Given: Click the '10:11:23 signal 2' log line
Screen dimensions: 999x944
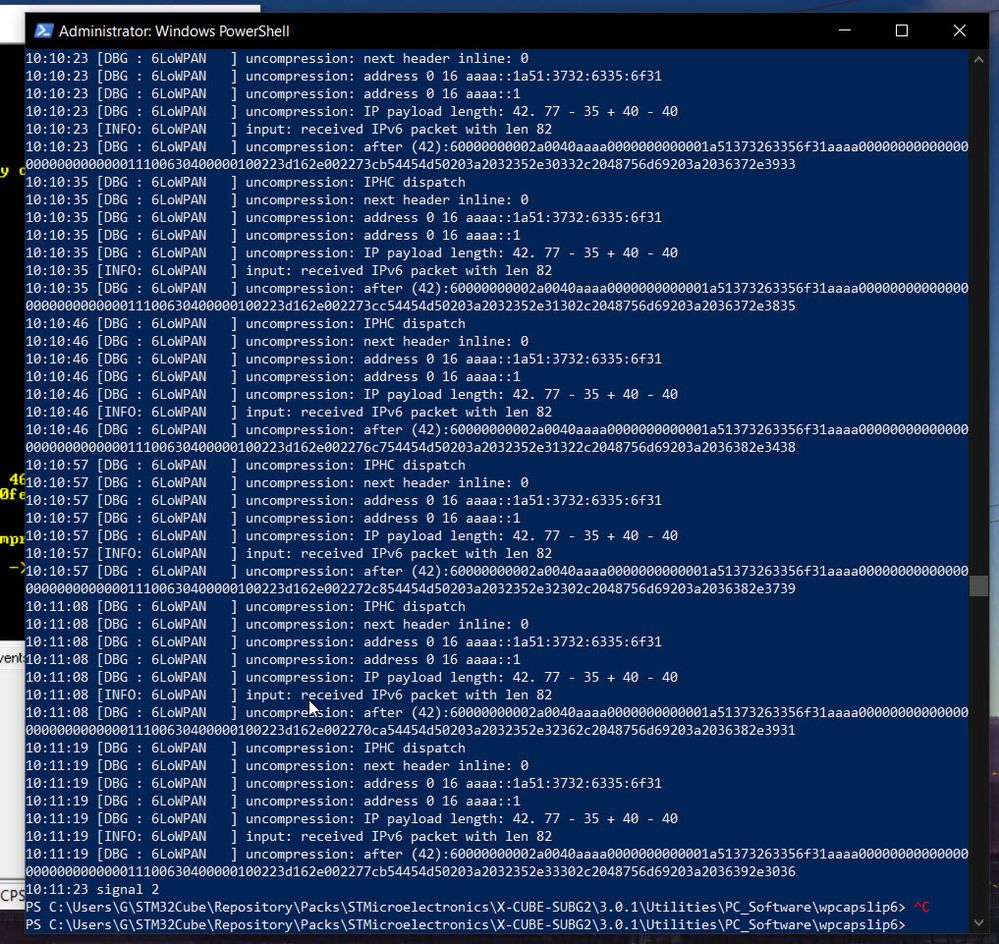Looking at the screenshot, I should click(92, 889).
